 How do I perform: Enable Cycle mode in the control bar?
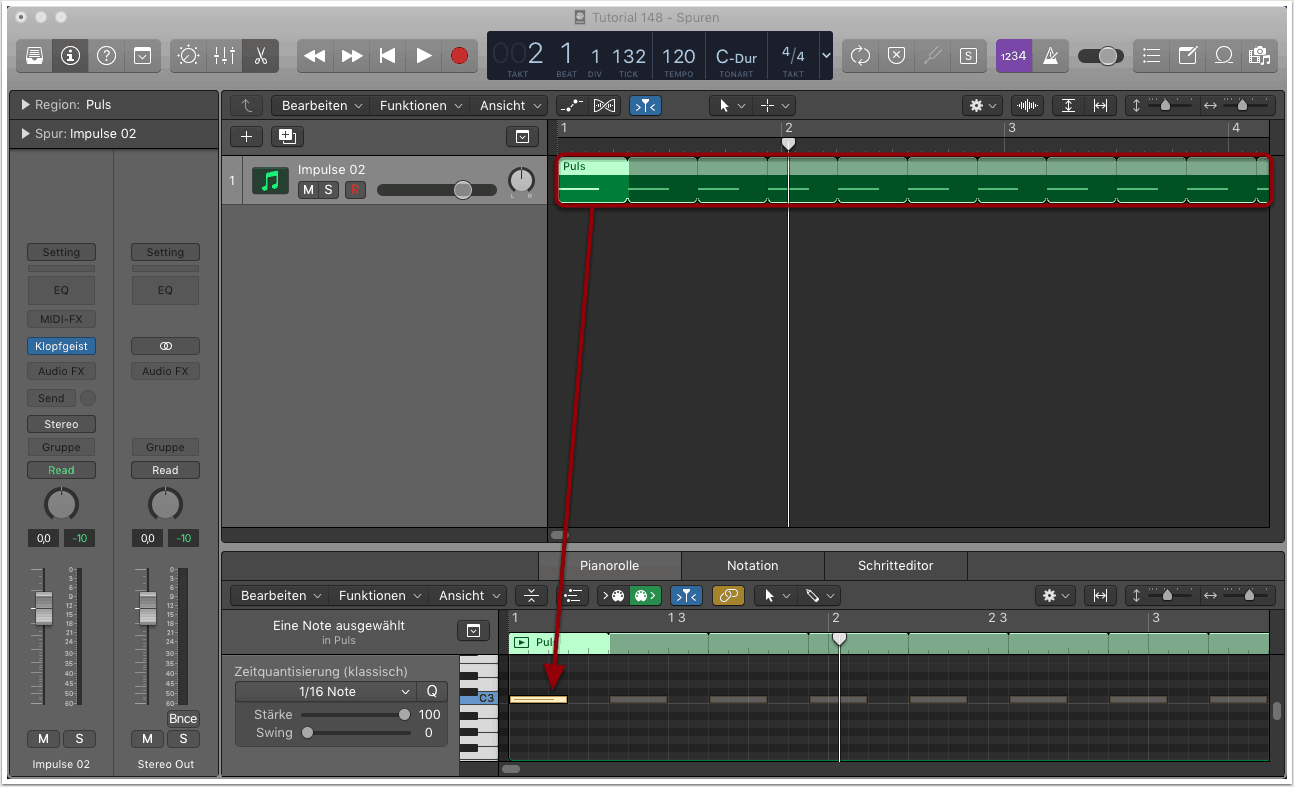(860, 56)
